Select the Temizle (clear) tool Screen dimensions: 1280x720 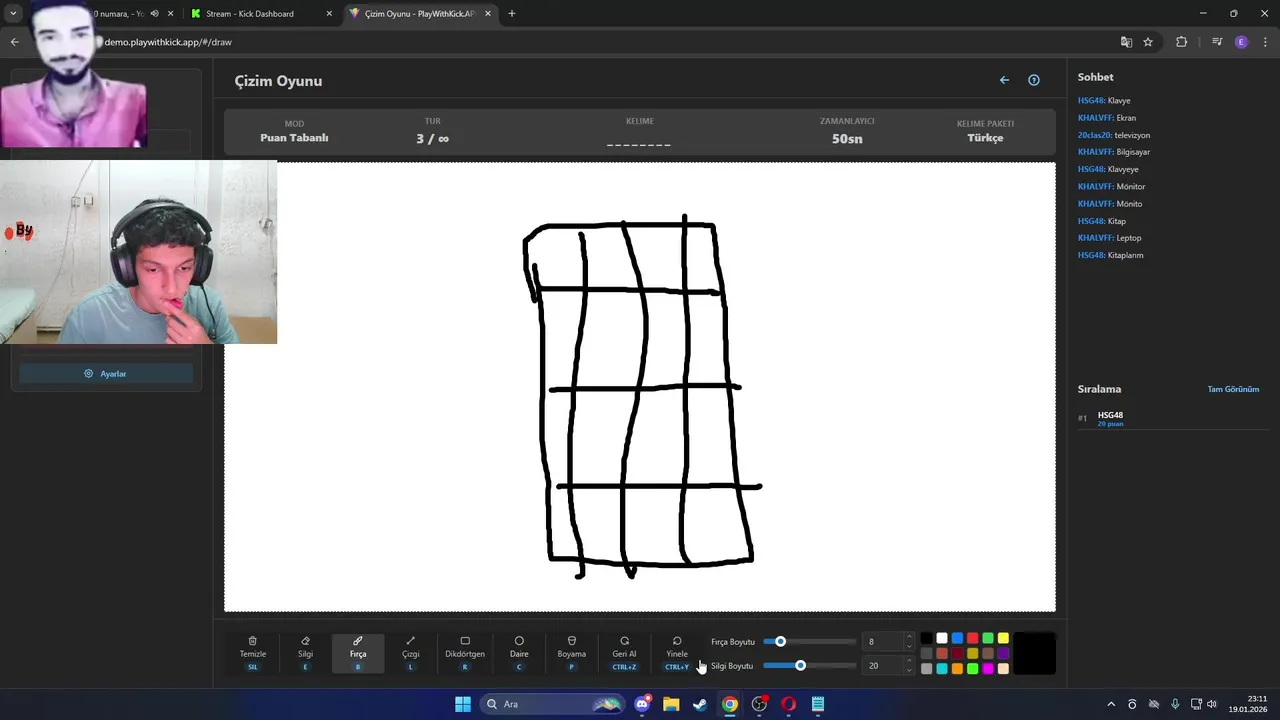[253, 653]
